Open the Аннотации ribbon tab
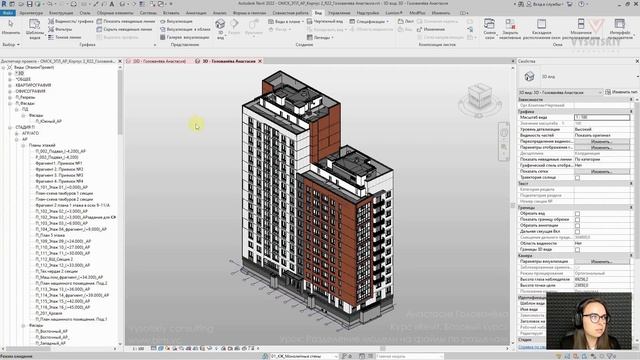The height and width of the screenshot is (360, 640). coord(196,13)
